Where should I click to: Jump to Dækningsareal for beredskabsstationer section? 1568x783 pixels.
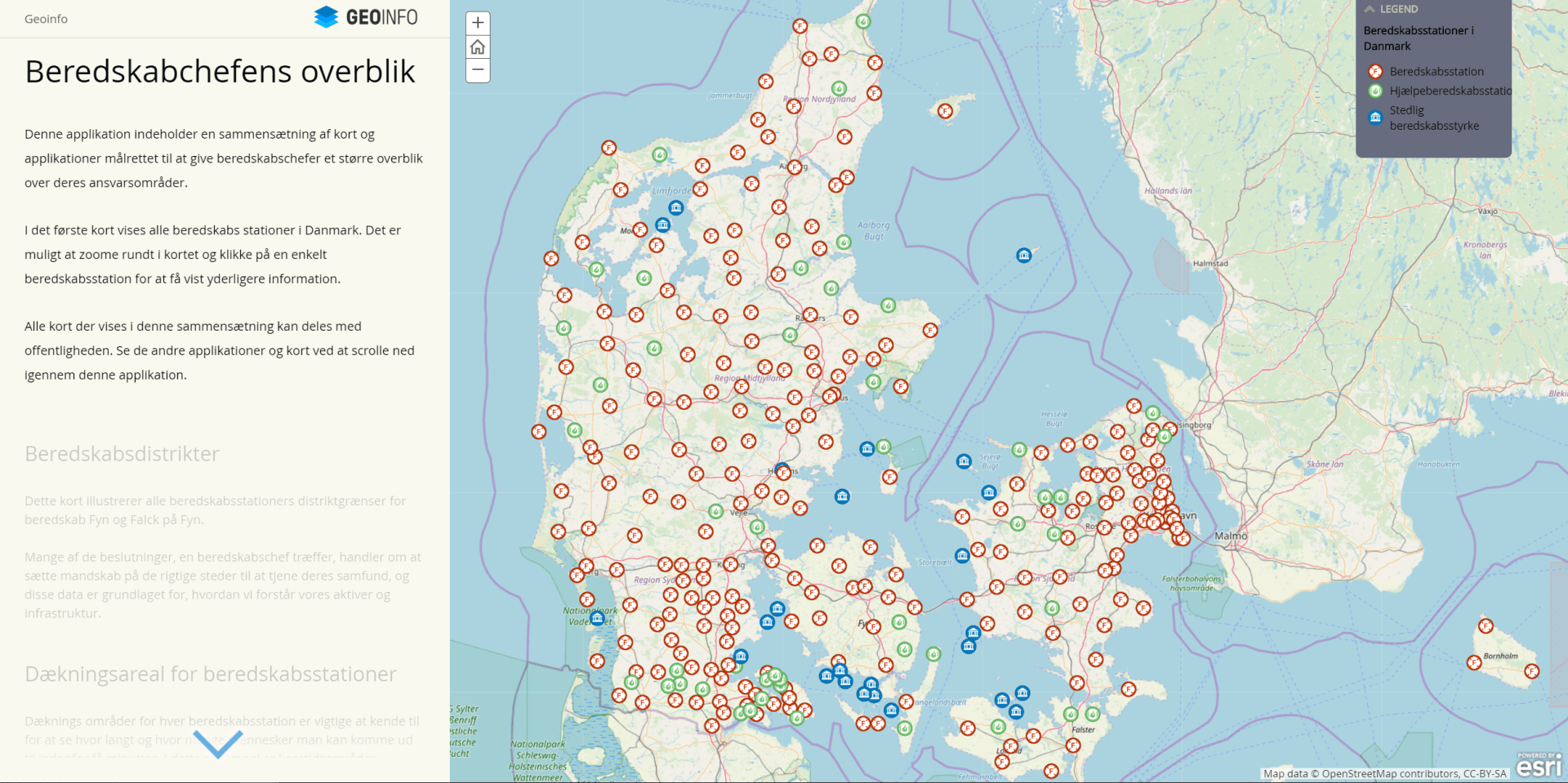click(210, 674)
